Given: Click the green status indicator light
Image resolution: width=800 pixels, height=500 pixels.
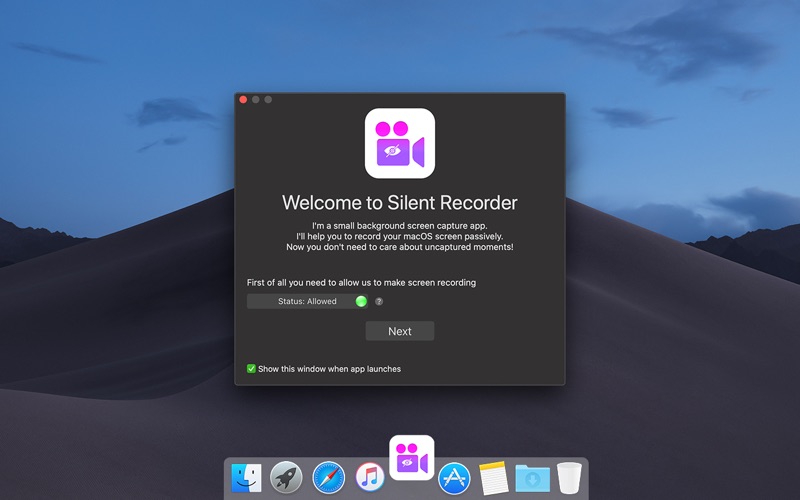Looking at the screenshot, I should click(x=361, y=302).
